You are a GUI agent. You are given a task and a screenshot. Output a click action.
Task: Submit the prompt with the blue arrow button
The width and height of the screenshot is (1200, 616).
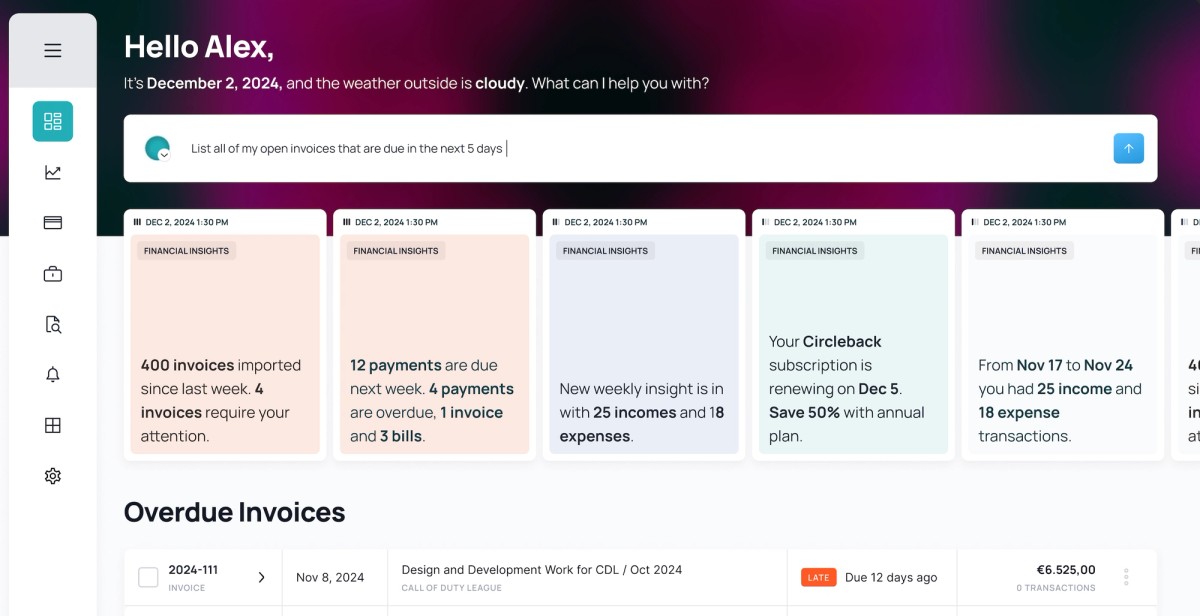pyautogui.click(x=1128, y=147)
